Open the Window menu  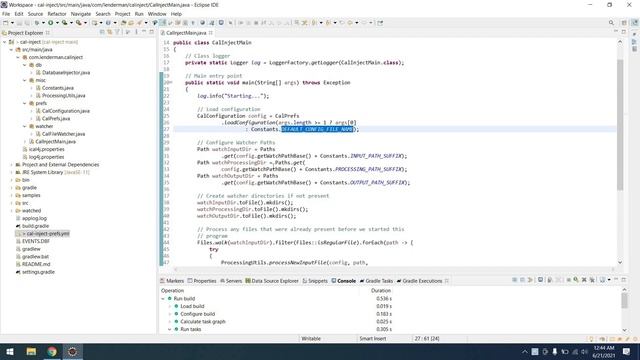click(x=157, y=14)
